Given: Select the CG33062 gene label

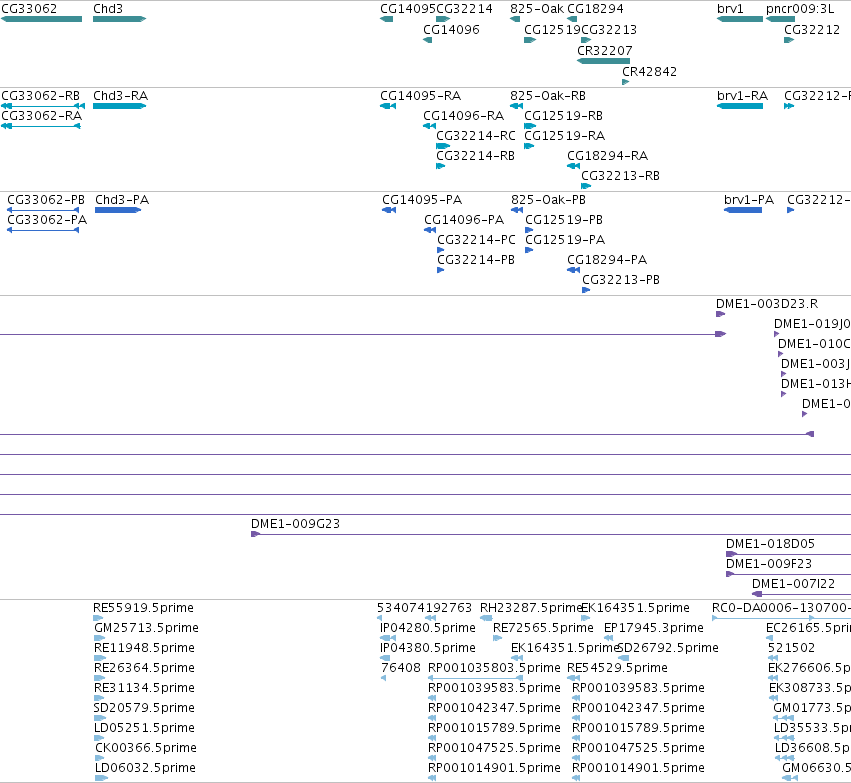Looking at the screenshot, I should tap(29, 9).
